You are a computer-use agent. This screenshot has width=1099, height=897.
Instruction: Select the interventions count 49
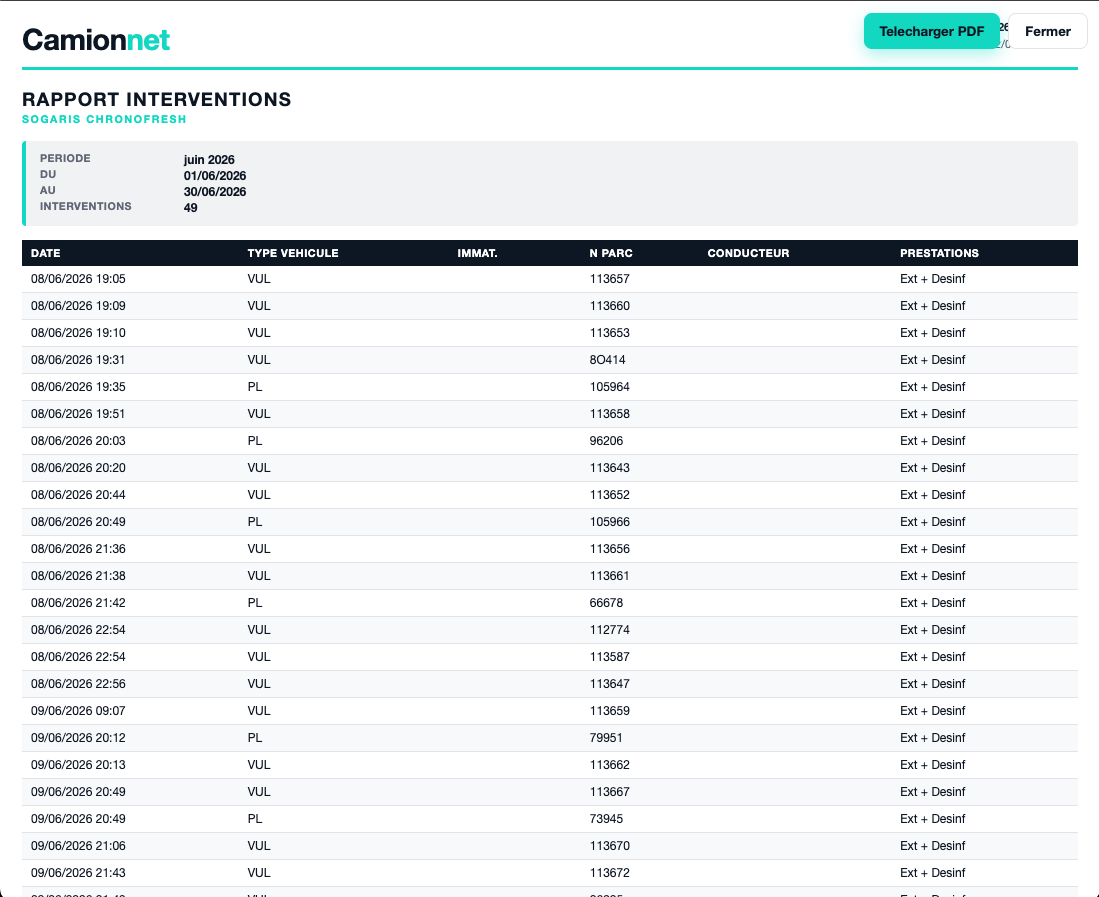coord(191,208)
